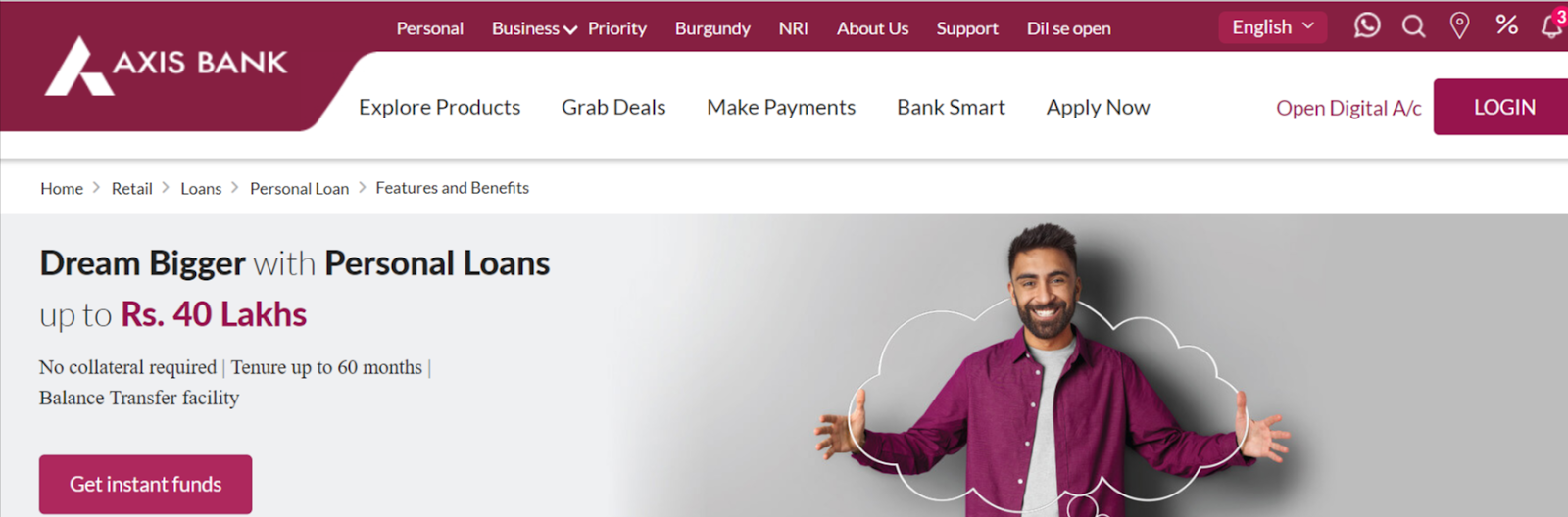Open the Open Digital A/c link
The height and width of the screenshot is (517, 1568).
[1348, 108]
